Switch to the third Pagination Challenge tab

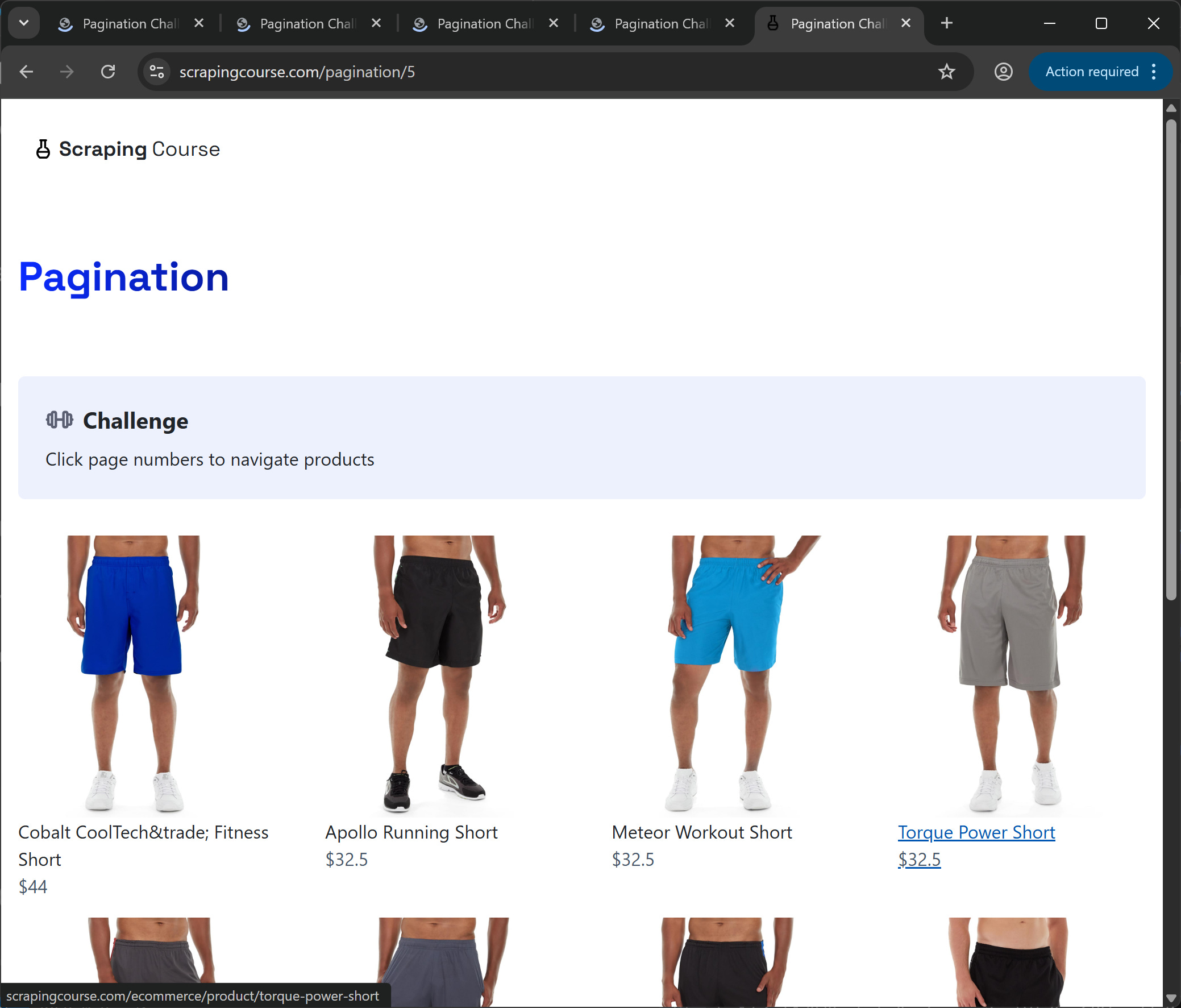point(484,23)
